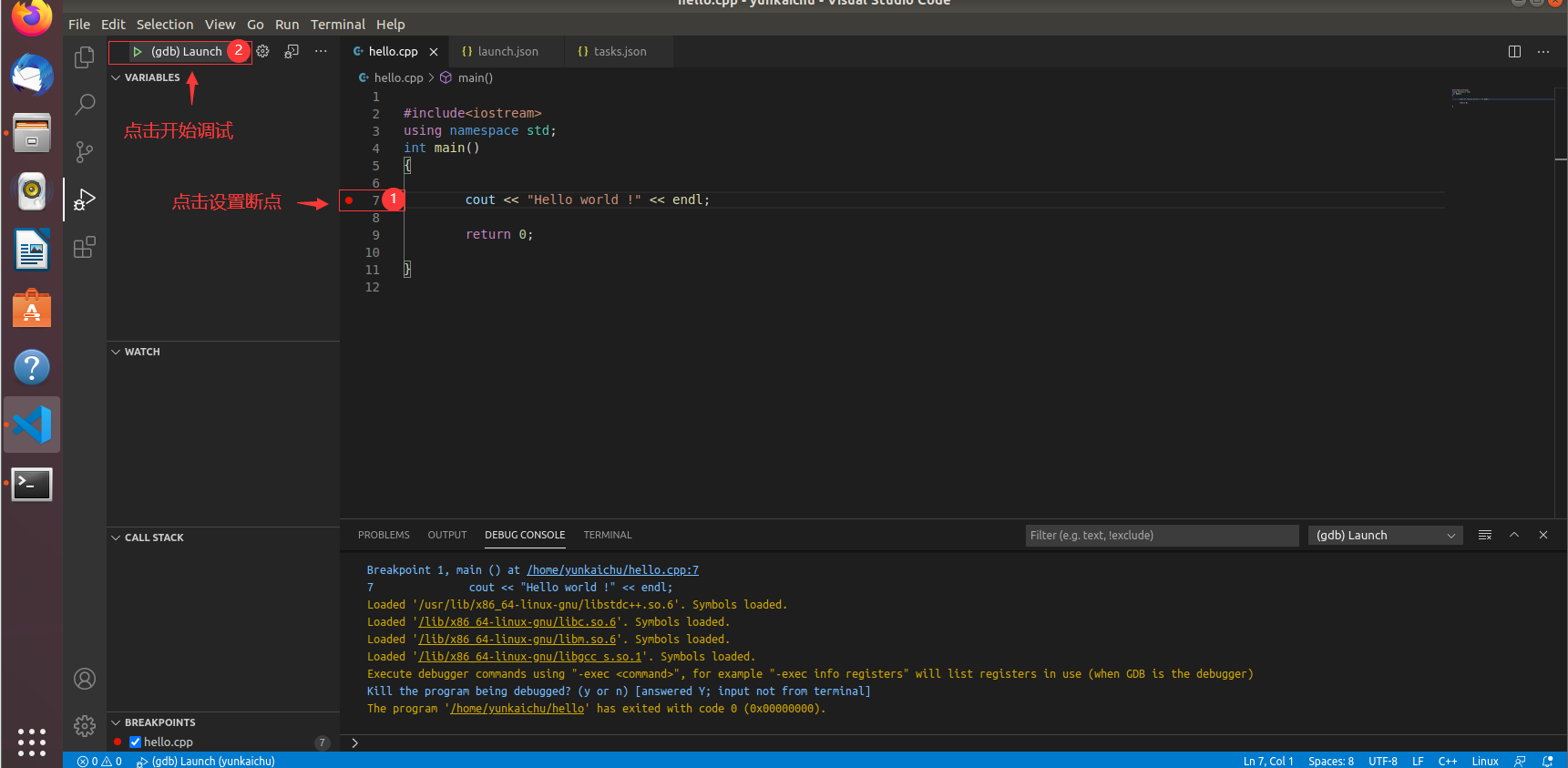The image size is (1568, 768).
Task: Collapse the CALL STACK section
Action: coord(148,538)
